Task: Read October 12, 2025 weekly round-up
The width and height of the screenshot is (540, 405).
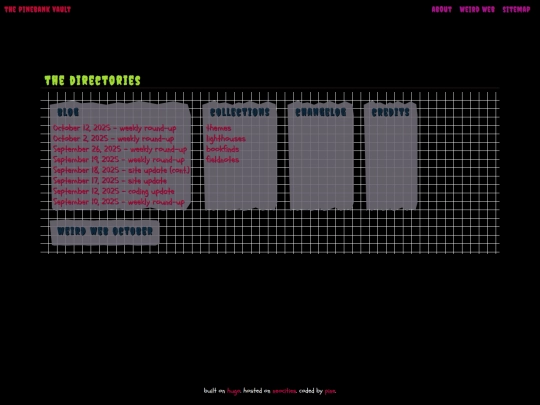Action: point(114,128)
